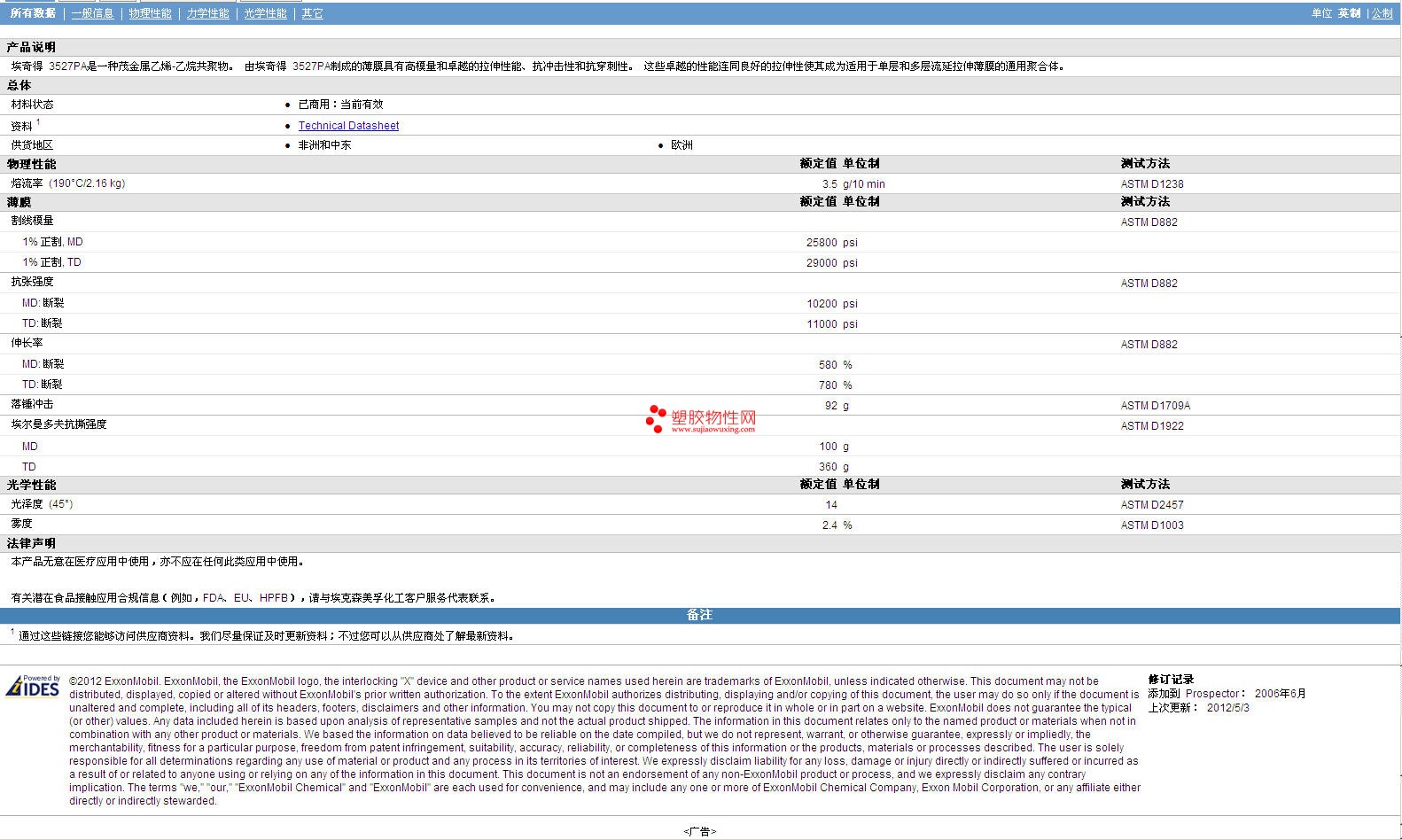
Task: Click the 法律声明 section heading
Action: click(31, 543)
